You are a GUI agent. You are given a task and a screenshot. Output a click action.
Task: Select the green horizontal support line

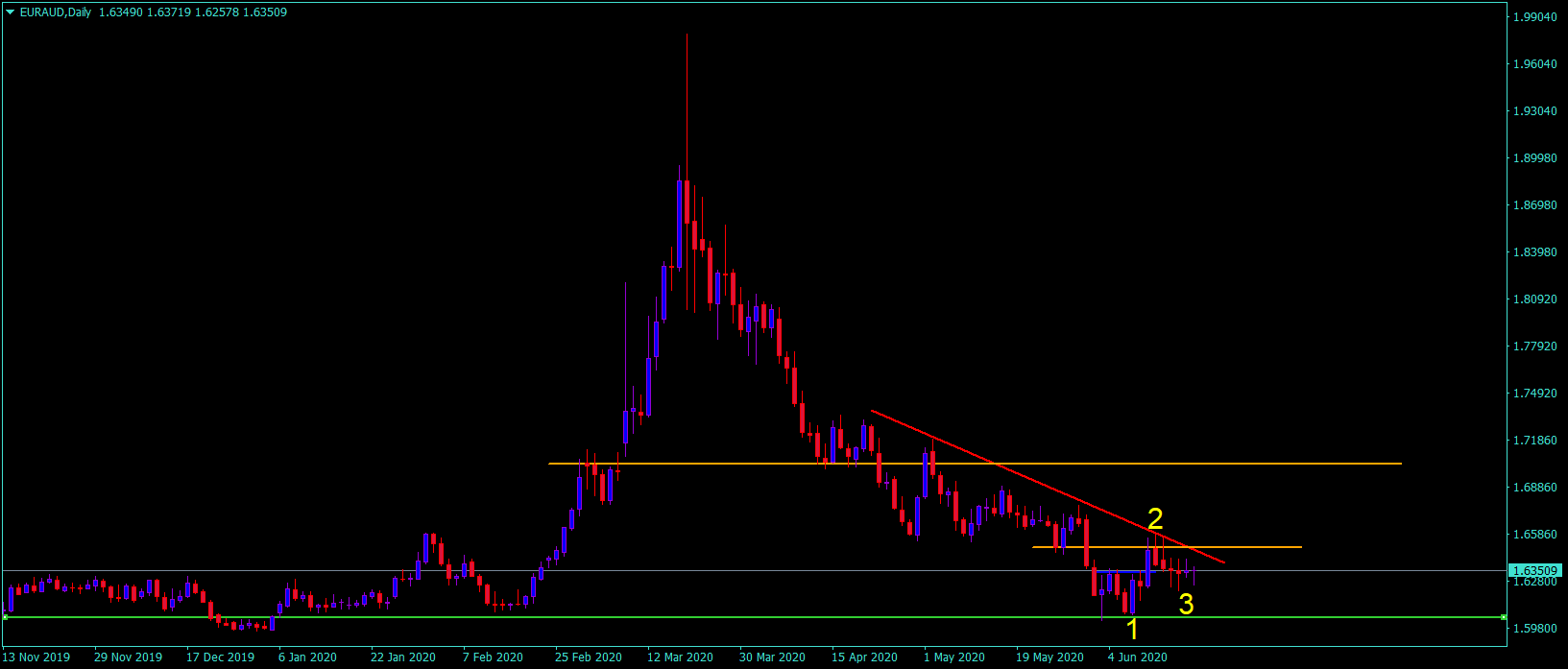tap(754, 617)
